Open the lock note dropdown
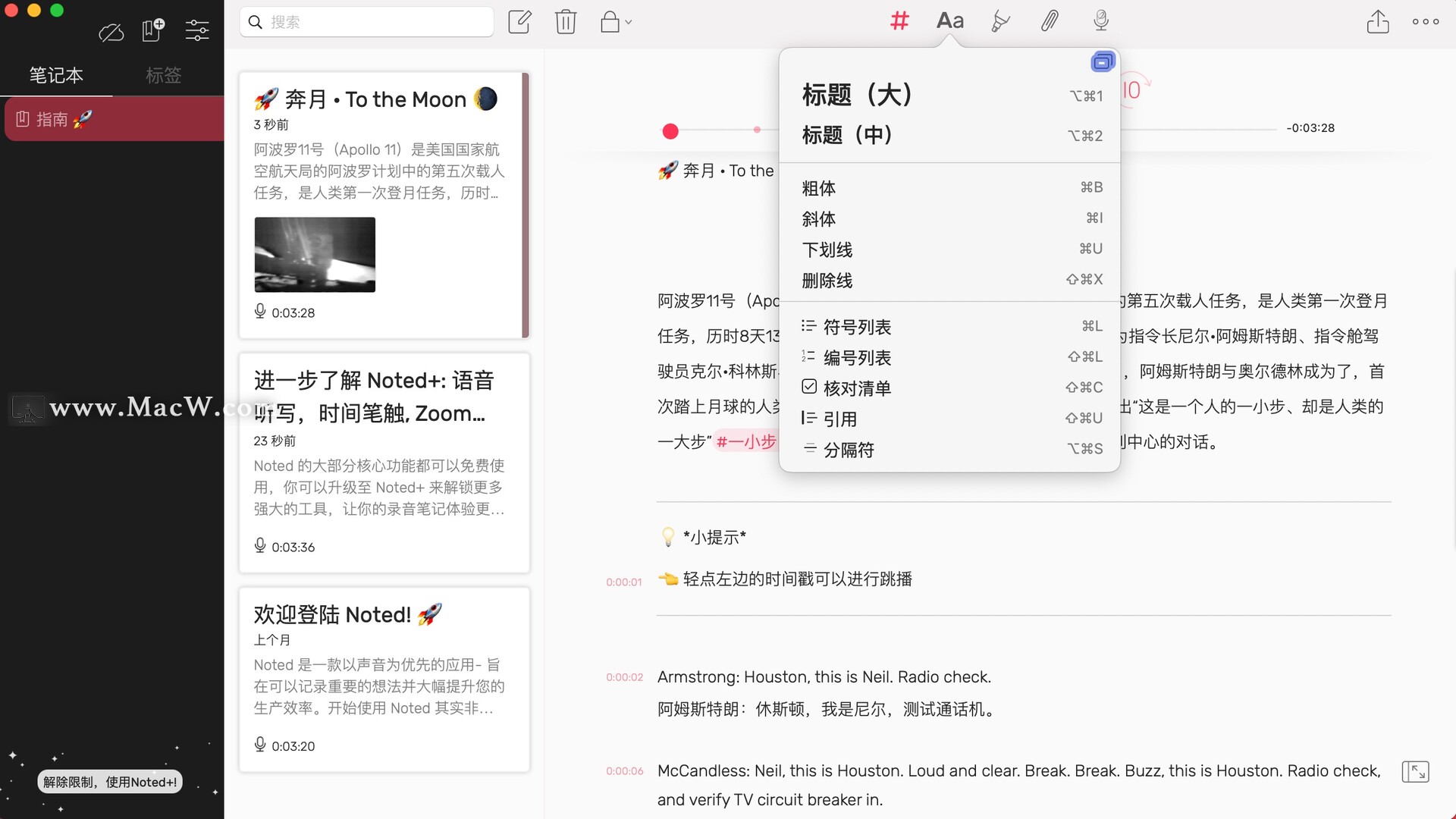The height and width of the screenshot is (819, 1456). pos(616,21)
